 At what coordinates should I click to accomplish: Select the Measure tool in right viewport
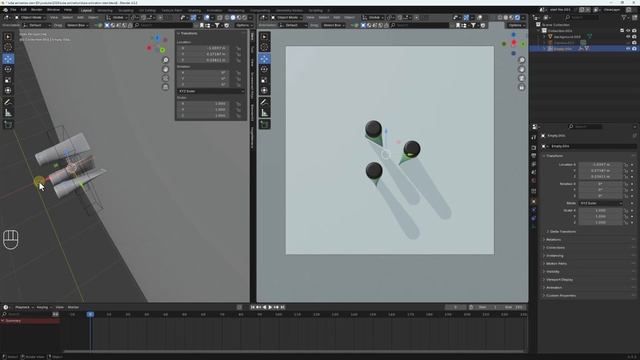click(x=264, y=113)
